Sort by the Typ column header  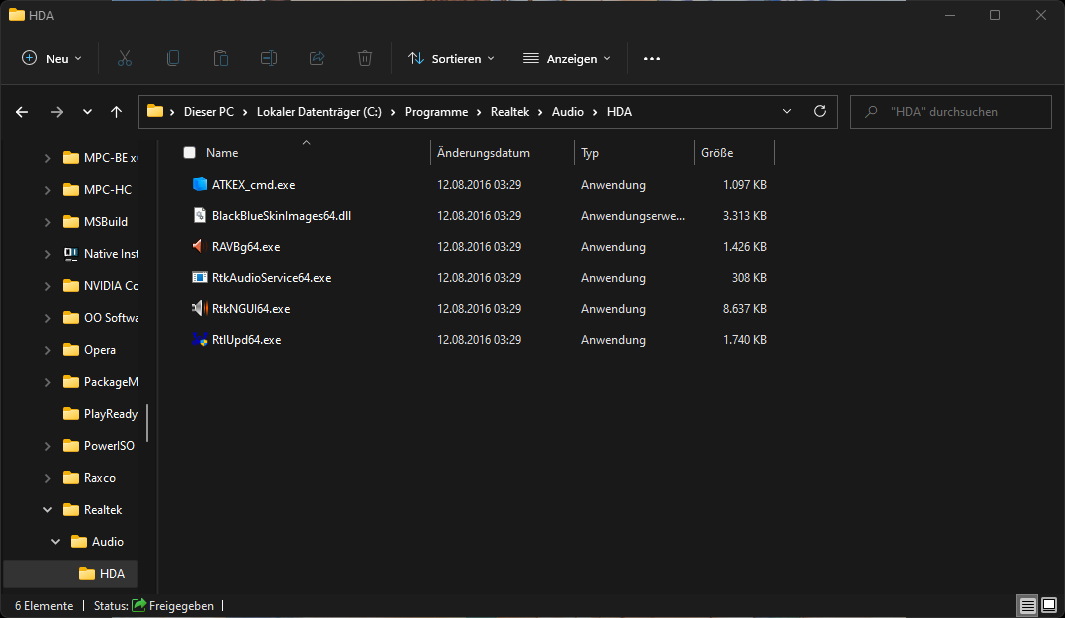pyautogui.click(x=590, y=153)
